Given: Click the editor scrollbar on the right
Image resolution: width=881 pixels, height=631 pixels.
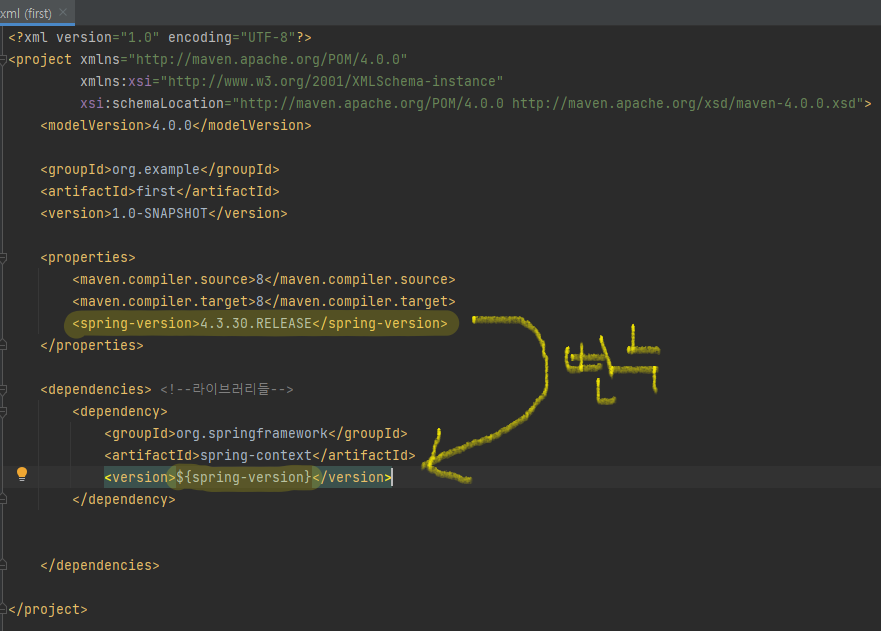Looking at the screenshot, I should click(875, 300).
